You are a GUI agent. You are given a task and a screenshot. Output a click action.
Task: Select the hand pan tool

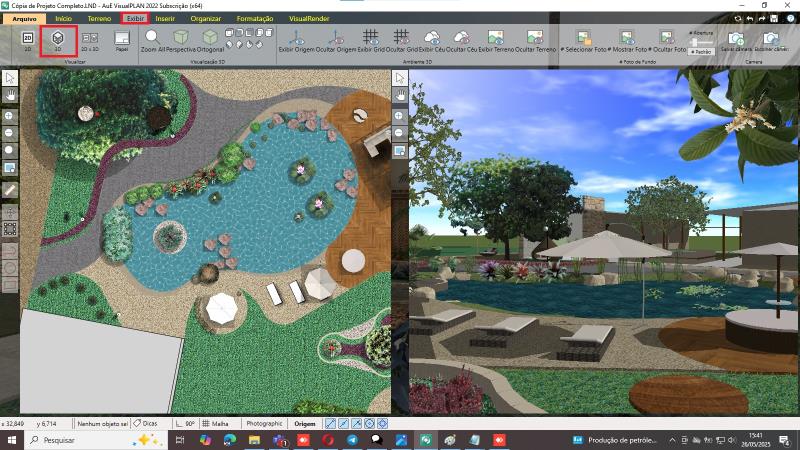coord(10,95)
